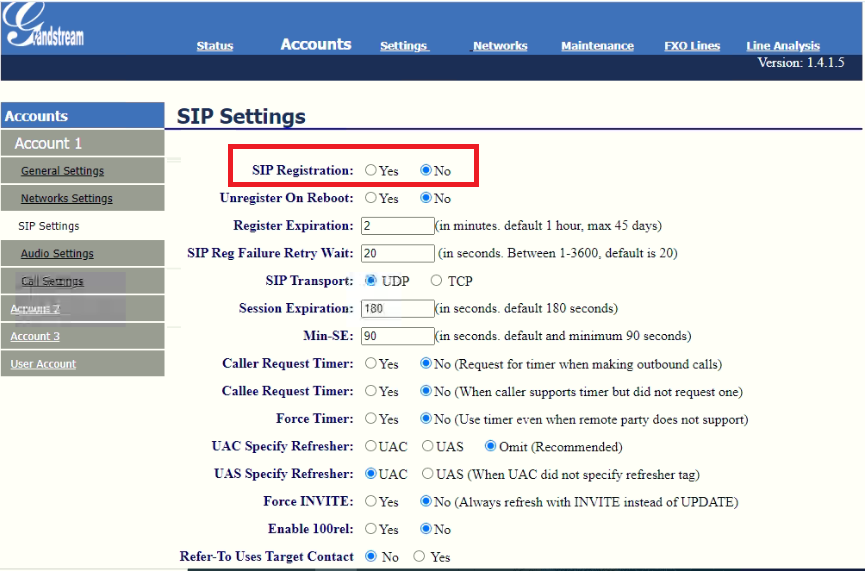Open the Networks page
This screenshot has height=571, width=865.
(x=500, y=46)
